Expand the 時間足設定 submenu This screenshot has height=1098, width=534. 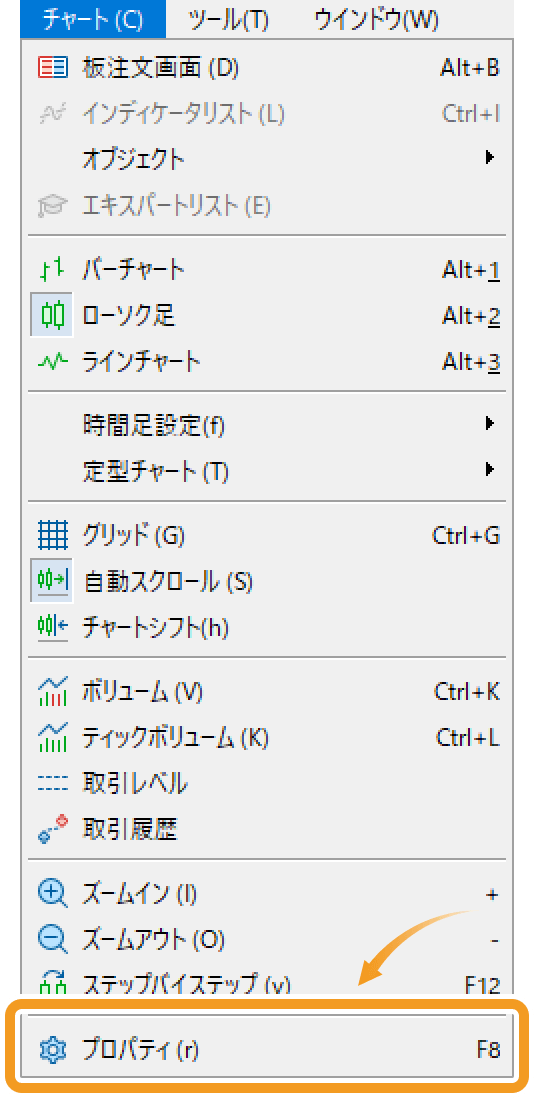pyautogui.click(x=267, y=424)
